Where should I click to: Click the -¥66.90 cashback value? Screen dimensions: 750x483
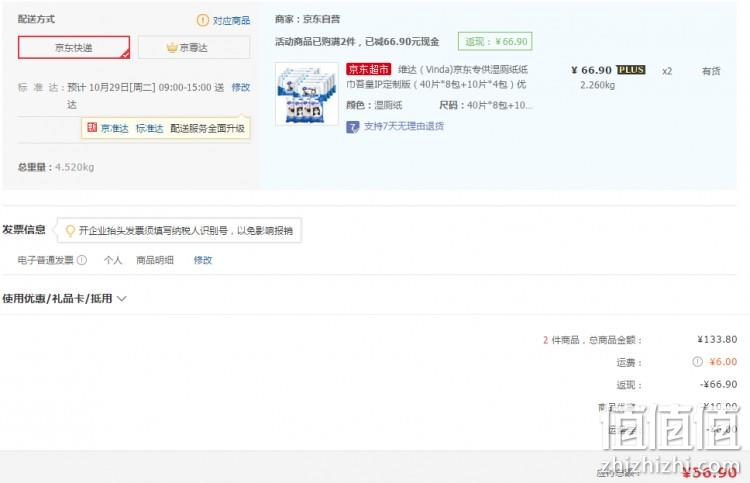[x=718, y=384]
